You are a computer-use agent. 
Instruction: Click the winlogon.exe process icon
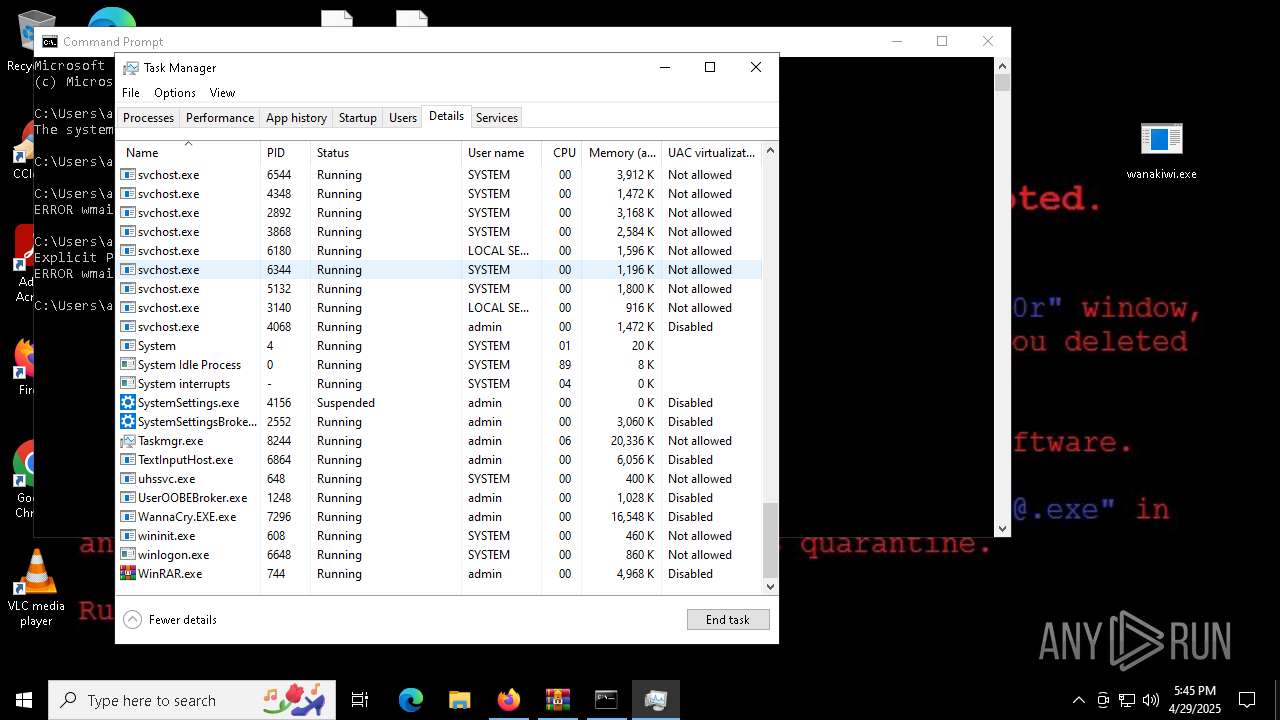pyautogui.click(x=128, y=555)
